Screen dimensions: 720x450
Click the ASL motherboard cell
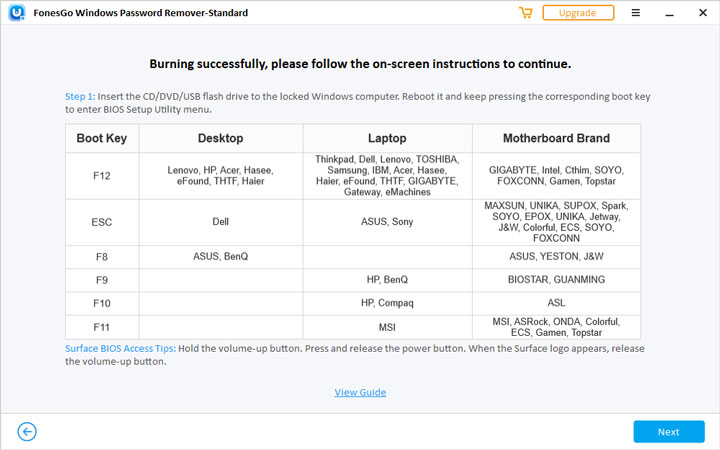(x=556, y=304)
